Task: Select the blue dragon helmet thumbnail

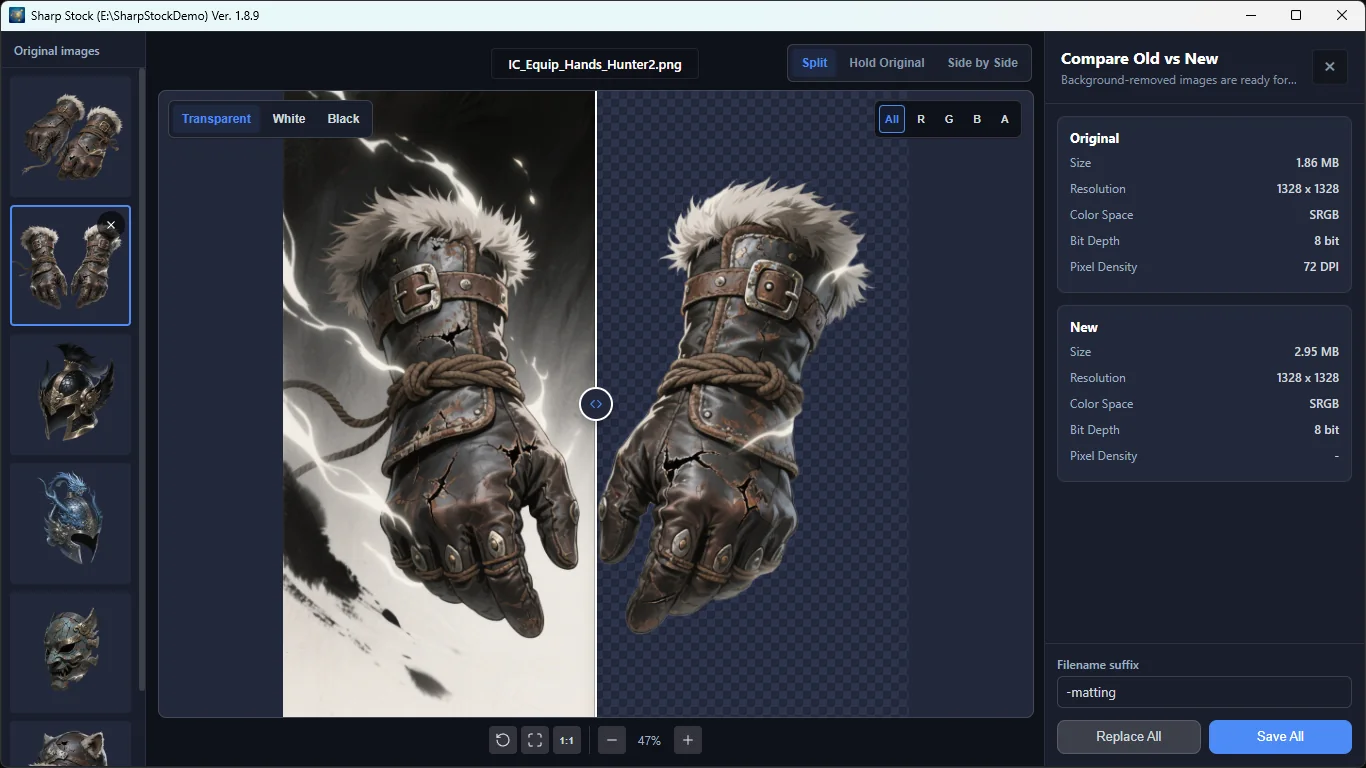Action: click(x=70, y=524)
